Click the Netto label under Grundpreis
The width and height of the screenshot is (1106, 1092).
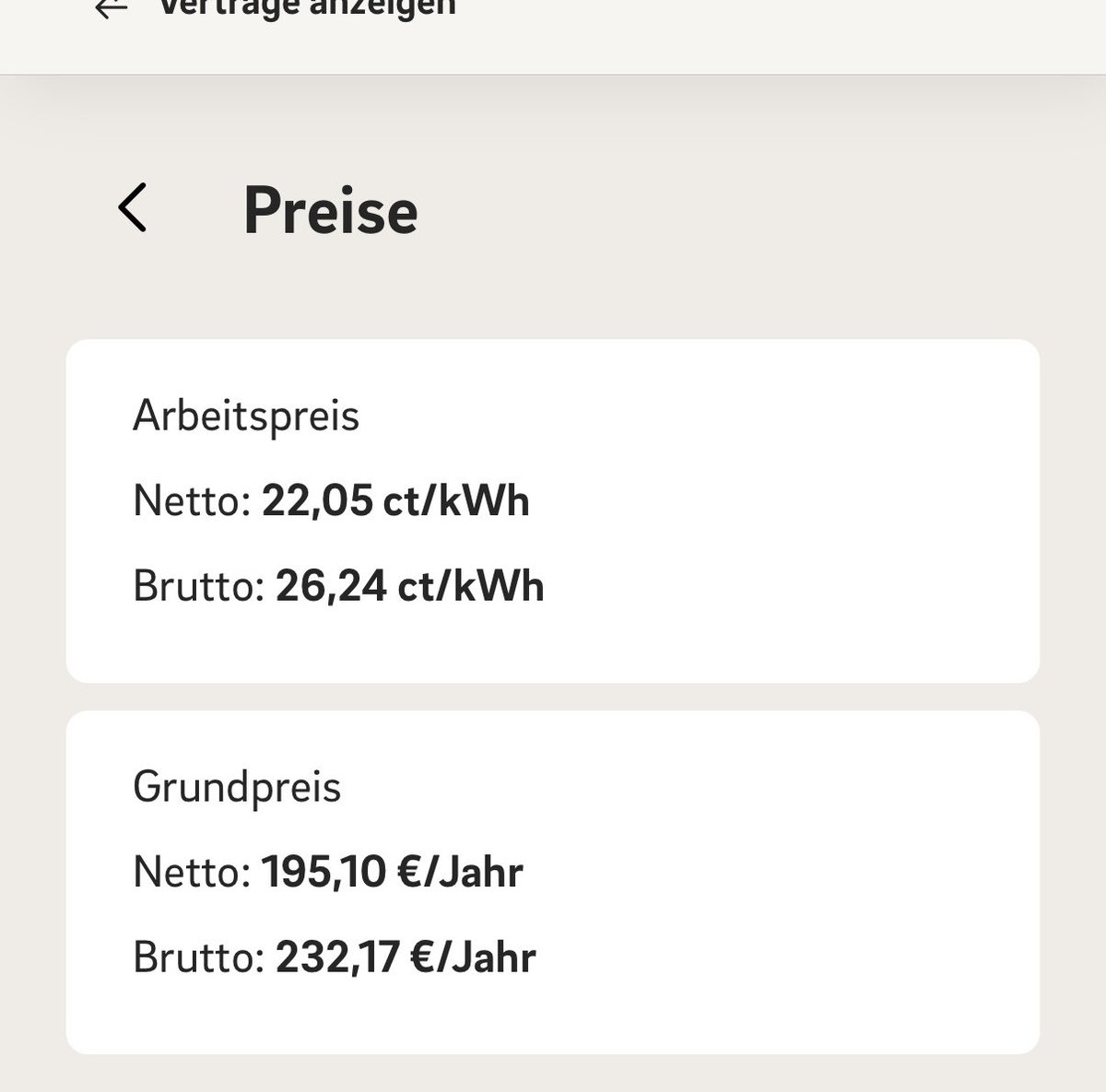coord(192,873)
